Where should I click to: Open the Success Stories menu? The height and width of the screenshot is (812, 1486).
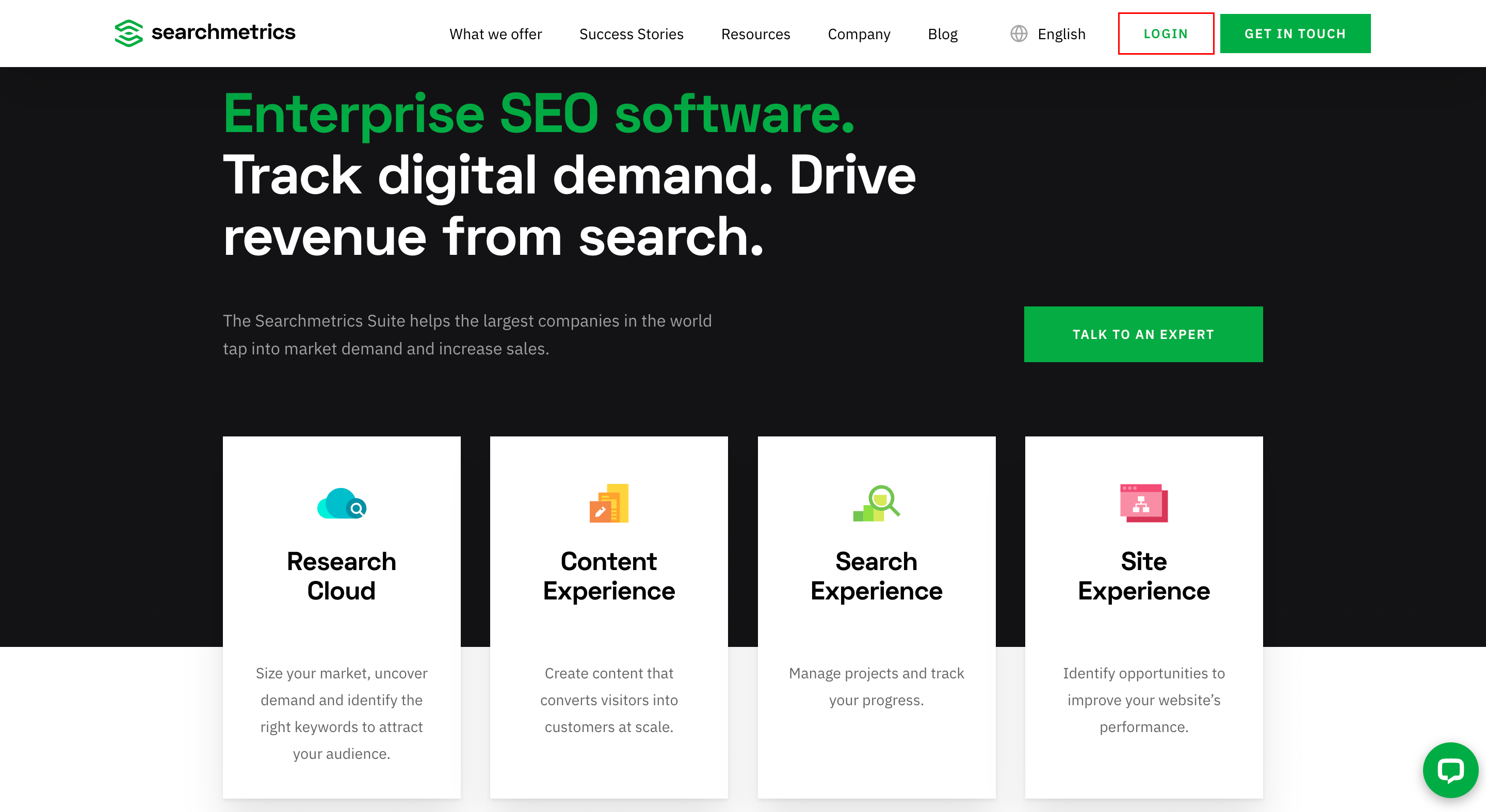tap(631, 34)
